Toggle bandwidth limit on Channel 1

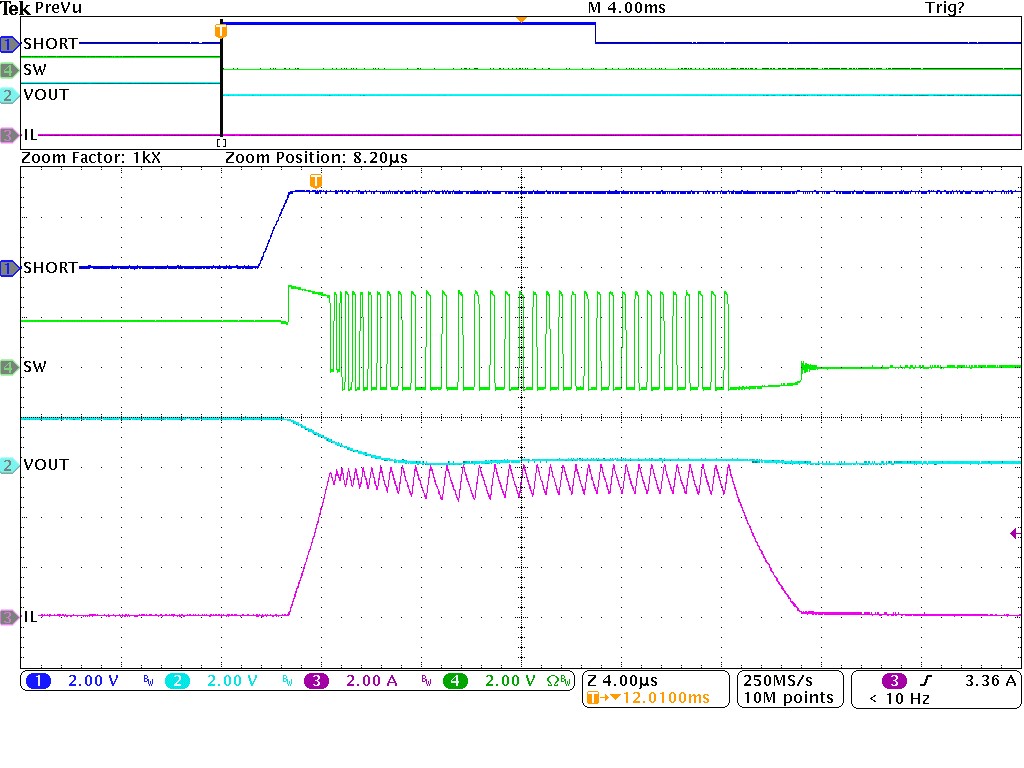(x=148, y=680)
